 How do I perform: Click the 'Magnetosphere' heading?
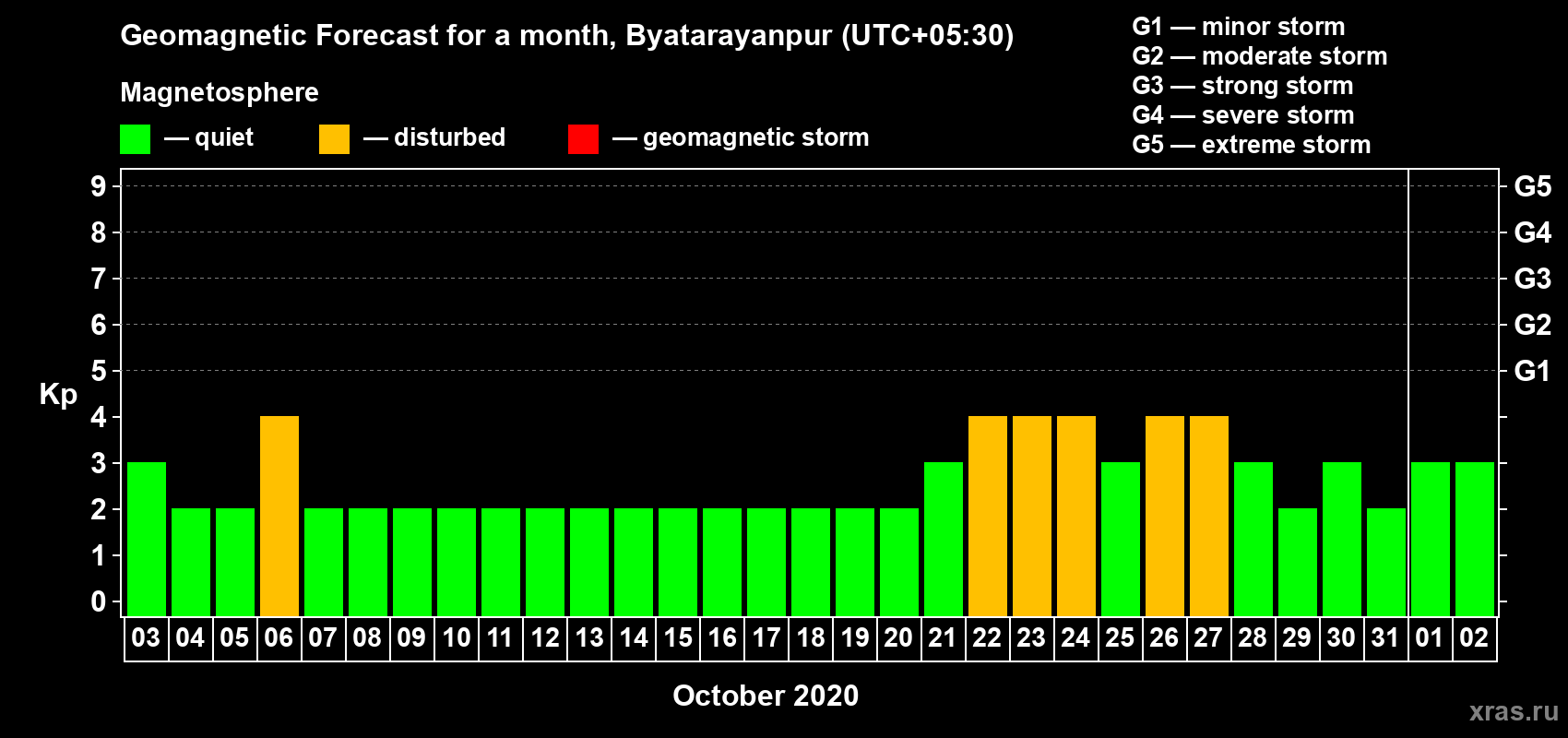pyautogui.click(x=220, y=93)
